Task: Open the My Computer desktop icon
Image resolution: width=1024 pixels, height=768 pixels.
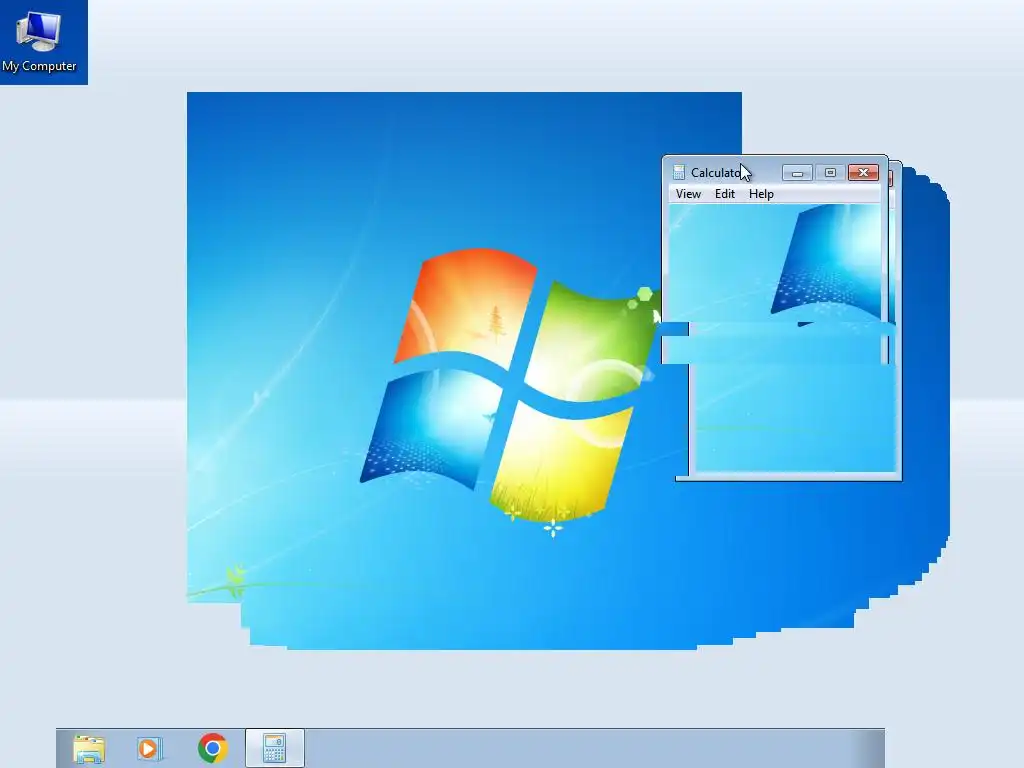Action: pos(39,41)
